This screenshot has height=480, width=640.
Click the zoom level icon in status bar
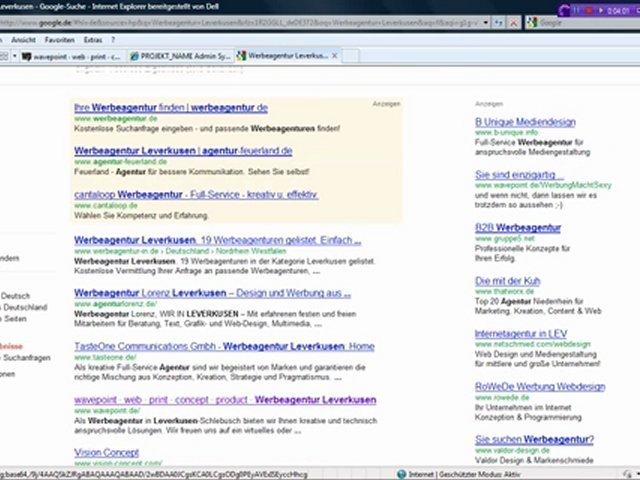coord(627,474)
